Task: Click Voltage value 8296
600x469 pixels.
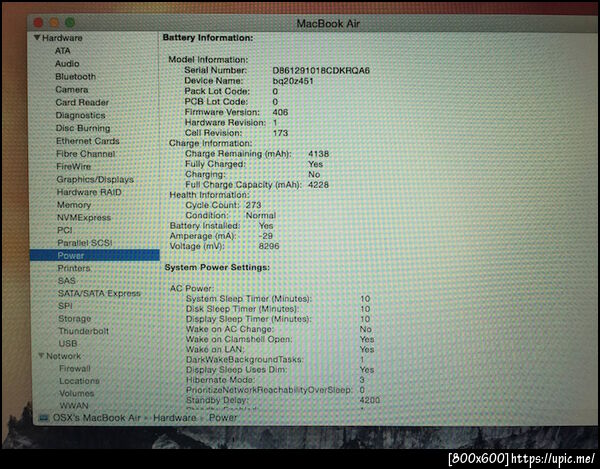Action: click(269, 246)
